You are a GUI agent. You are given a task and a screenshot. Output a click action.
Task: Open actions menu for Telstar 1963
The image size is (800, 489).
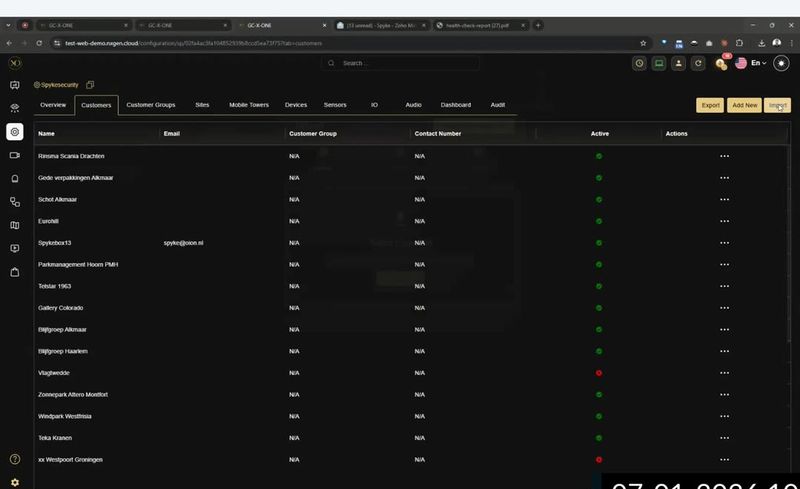click(x=724, y=286)
